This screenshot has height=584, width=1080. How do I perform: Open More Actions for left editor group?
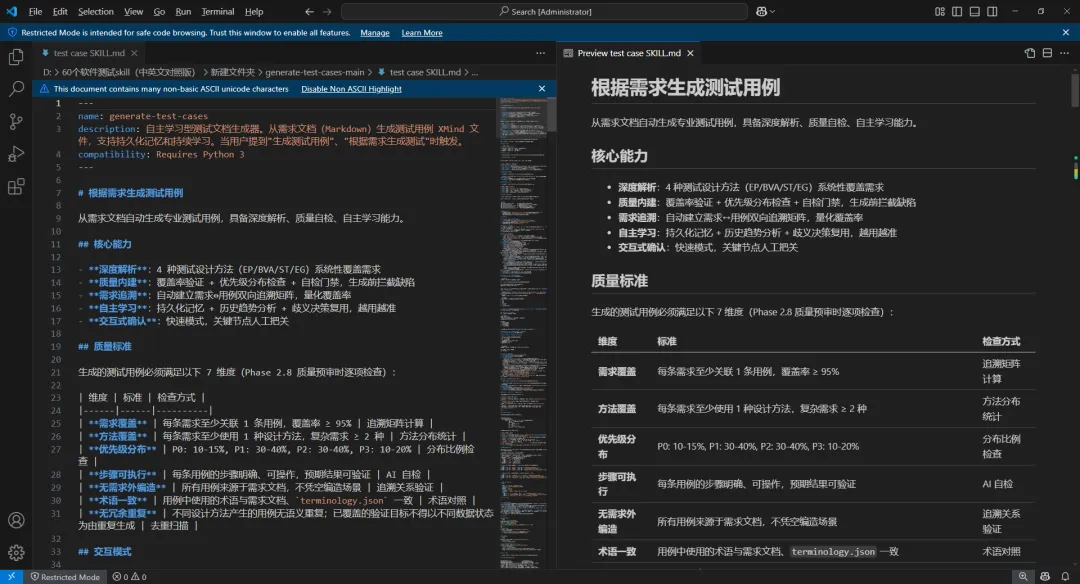pos(540,53)
